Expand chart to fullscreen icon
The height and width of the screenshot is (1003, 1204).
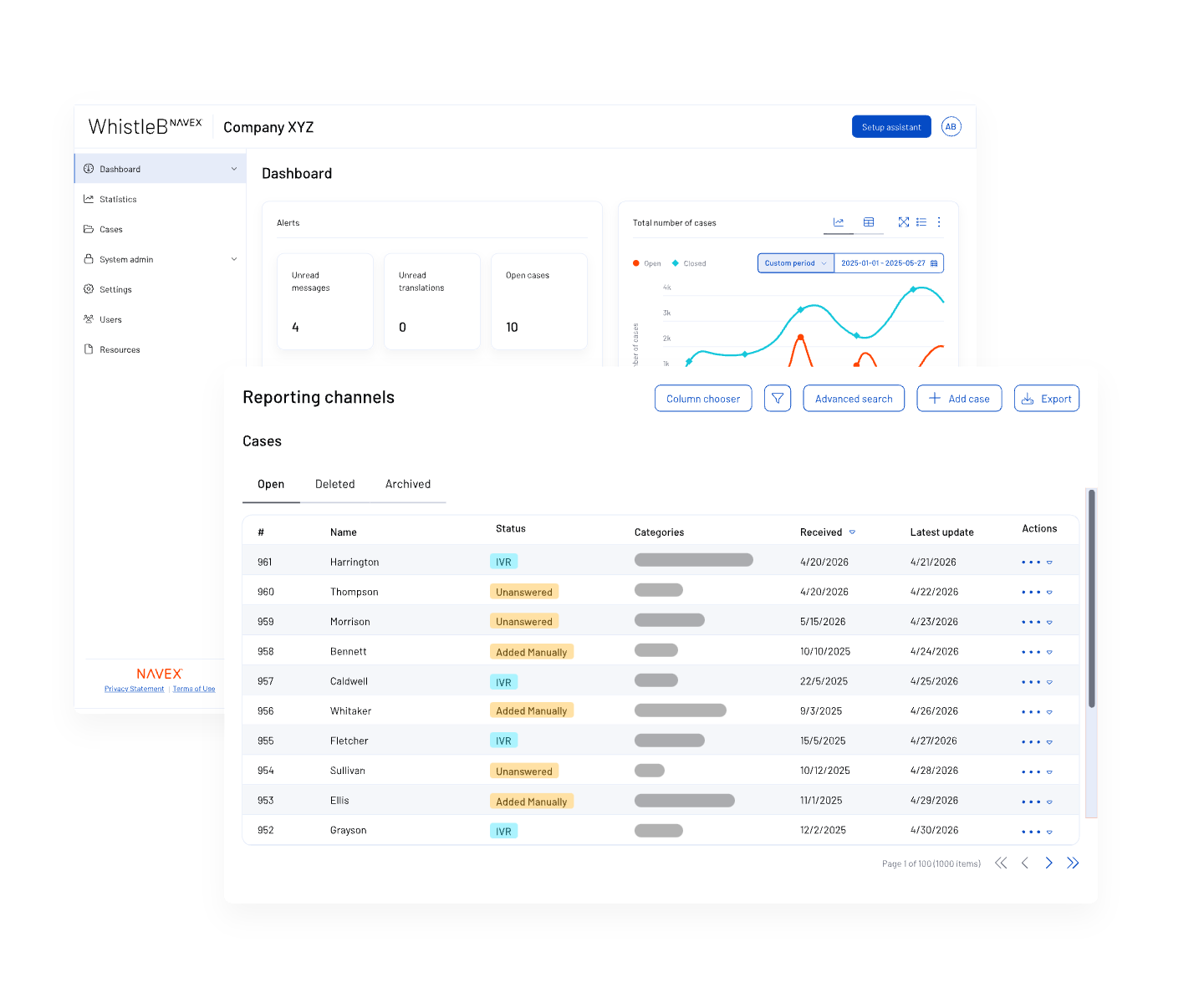[904, 222]
